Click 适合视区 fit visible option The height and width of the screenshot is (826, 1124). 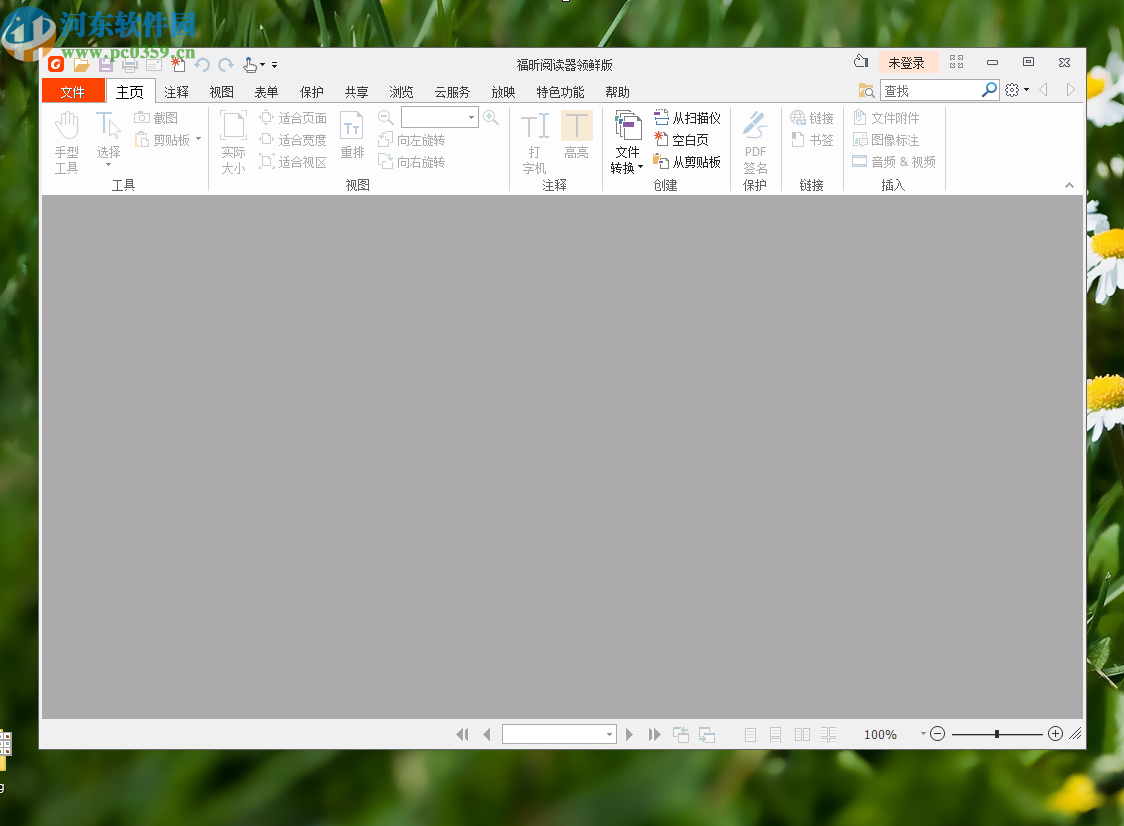293,162
